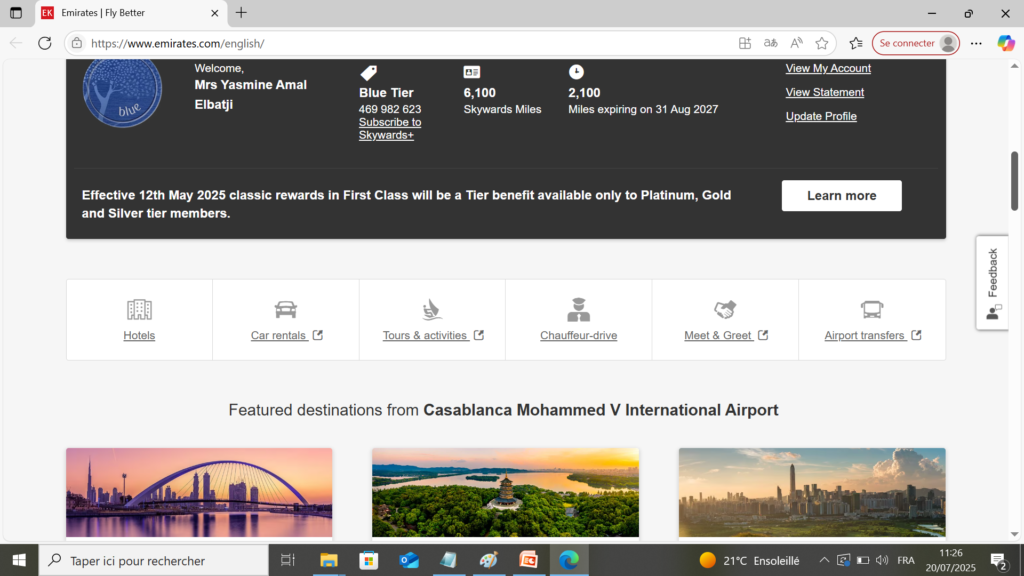Image resolution: width=1024 pixels, height=576 pixels.
Task: Open the Feedback side tab
Action: click(993, 283)
